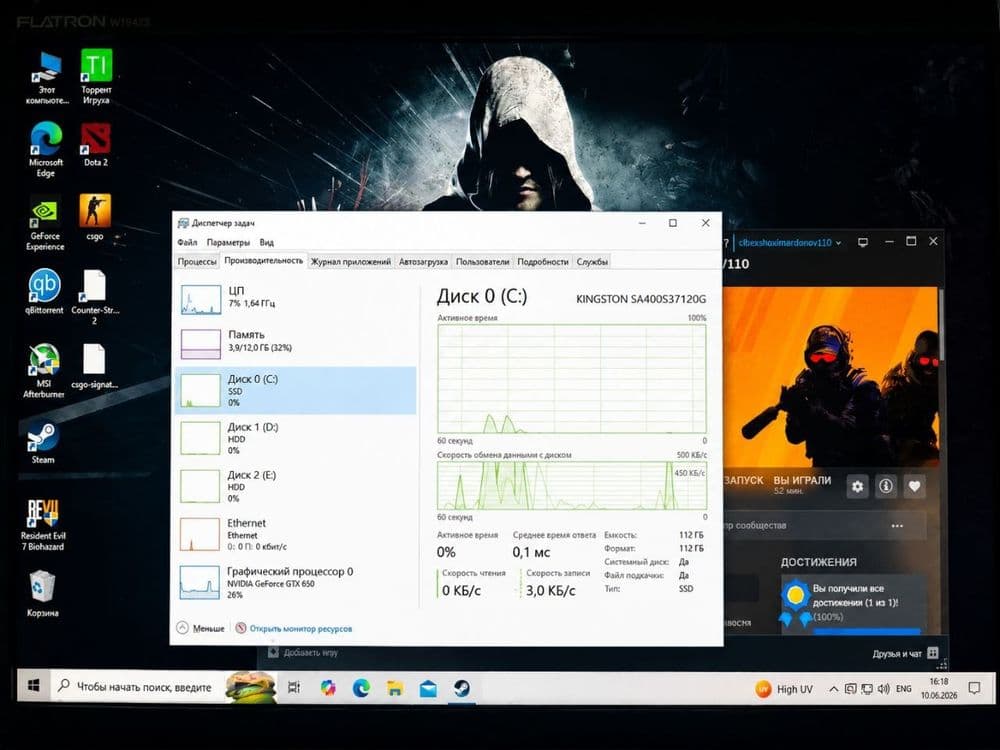Select the Counter-Str... 2 file icon
The height and width of the screenshot is (750, 1000).
(x=94, y=297)
